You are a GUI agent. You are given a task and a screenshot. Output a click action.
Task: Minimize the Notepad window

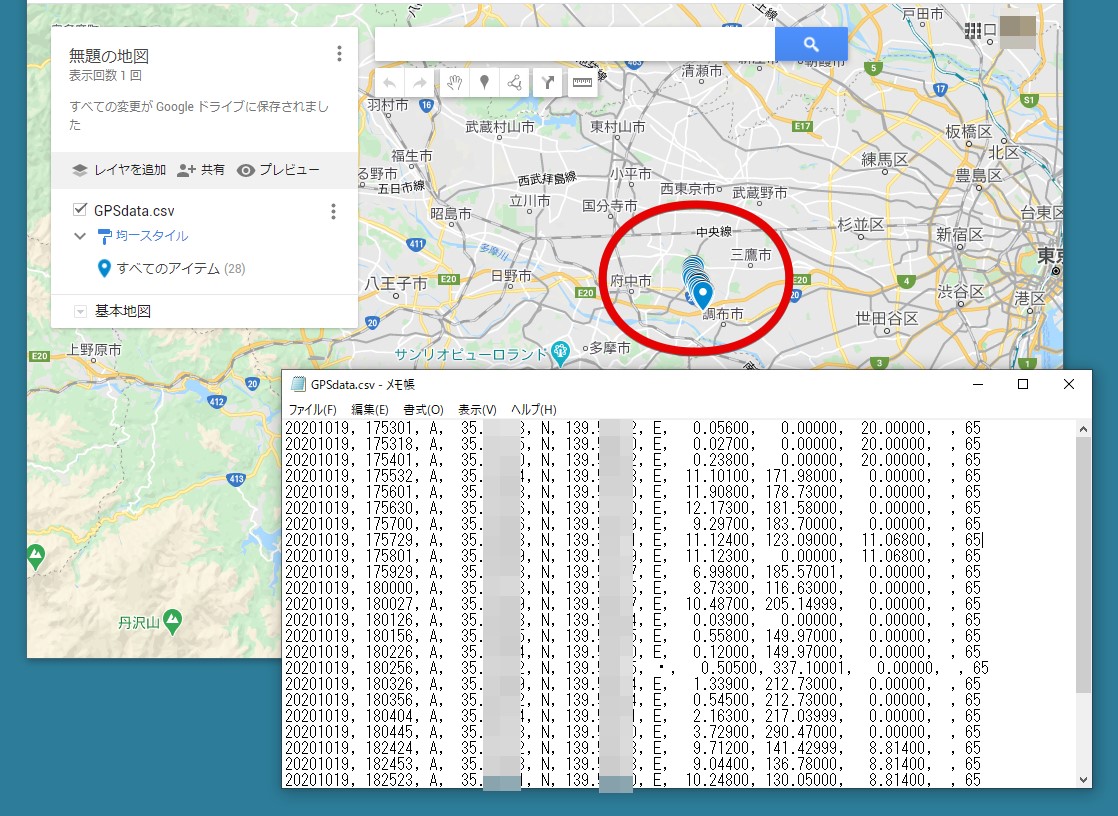(978, 384)
